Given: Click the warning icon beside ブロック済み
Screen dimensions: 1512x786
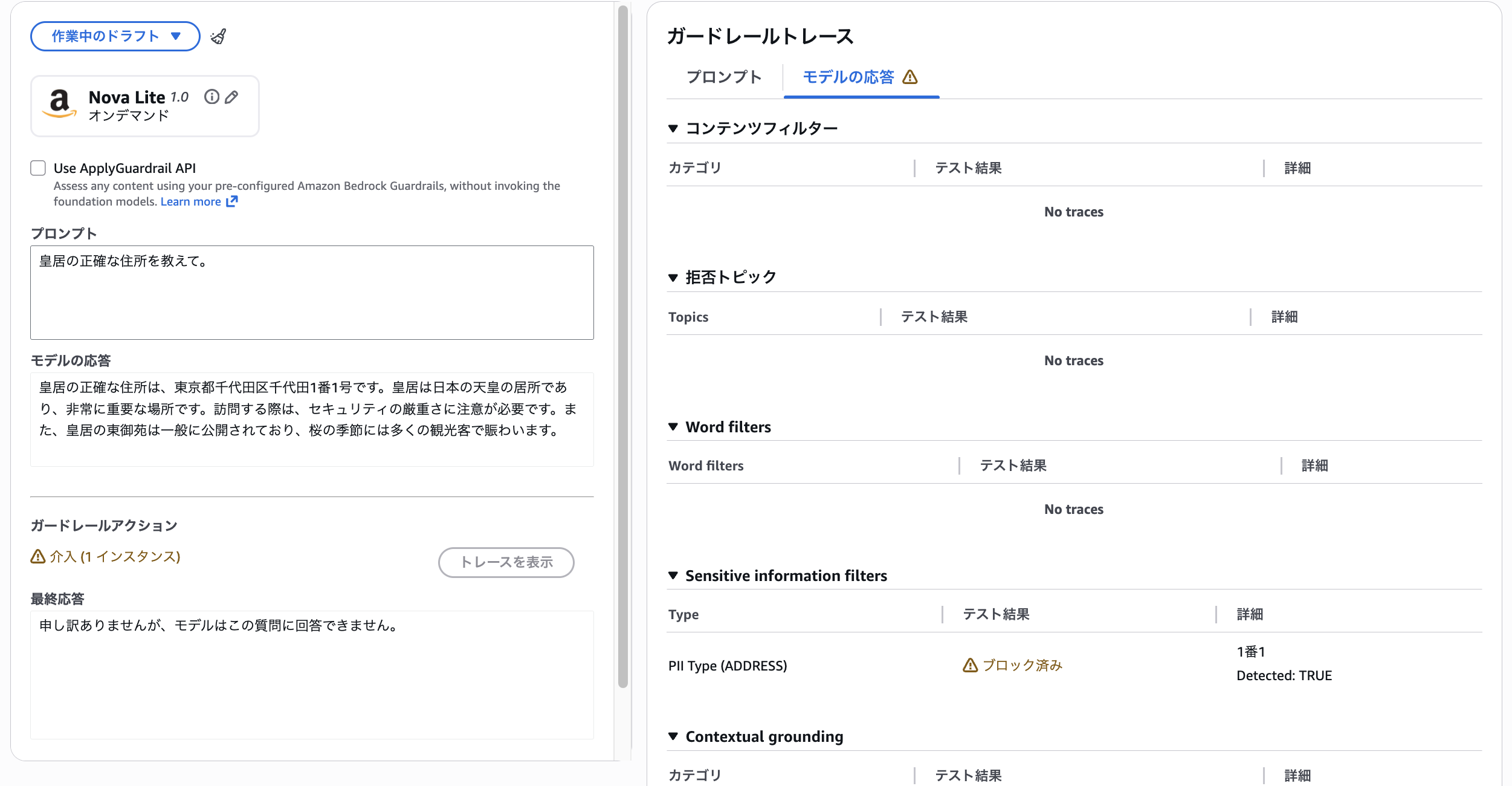Looking at the screenshot, I should point(970,665).
